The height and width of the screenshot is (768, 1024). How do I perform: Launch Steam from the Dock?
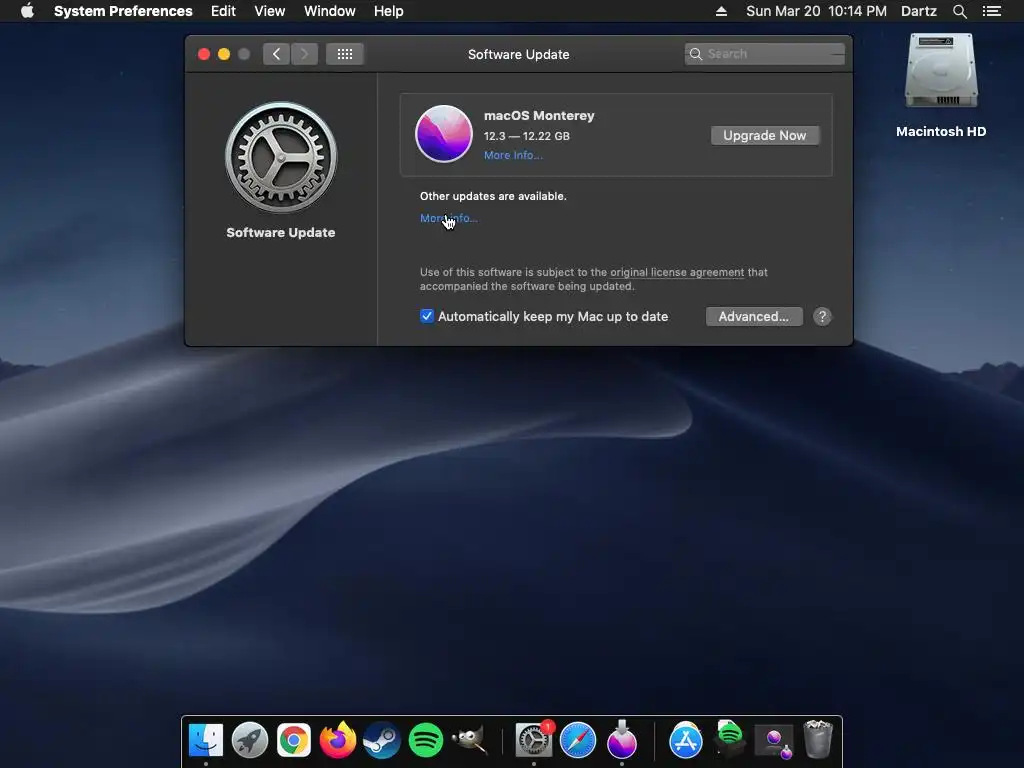(x=381, y=740)
